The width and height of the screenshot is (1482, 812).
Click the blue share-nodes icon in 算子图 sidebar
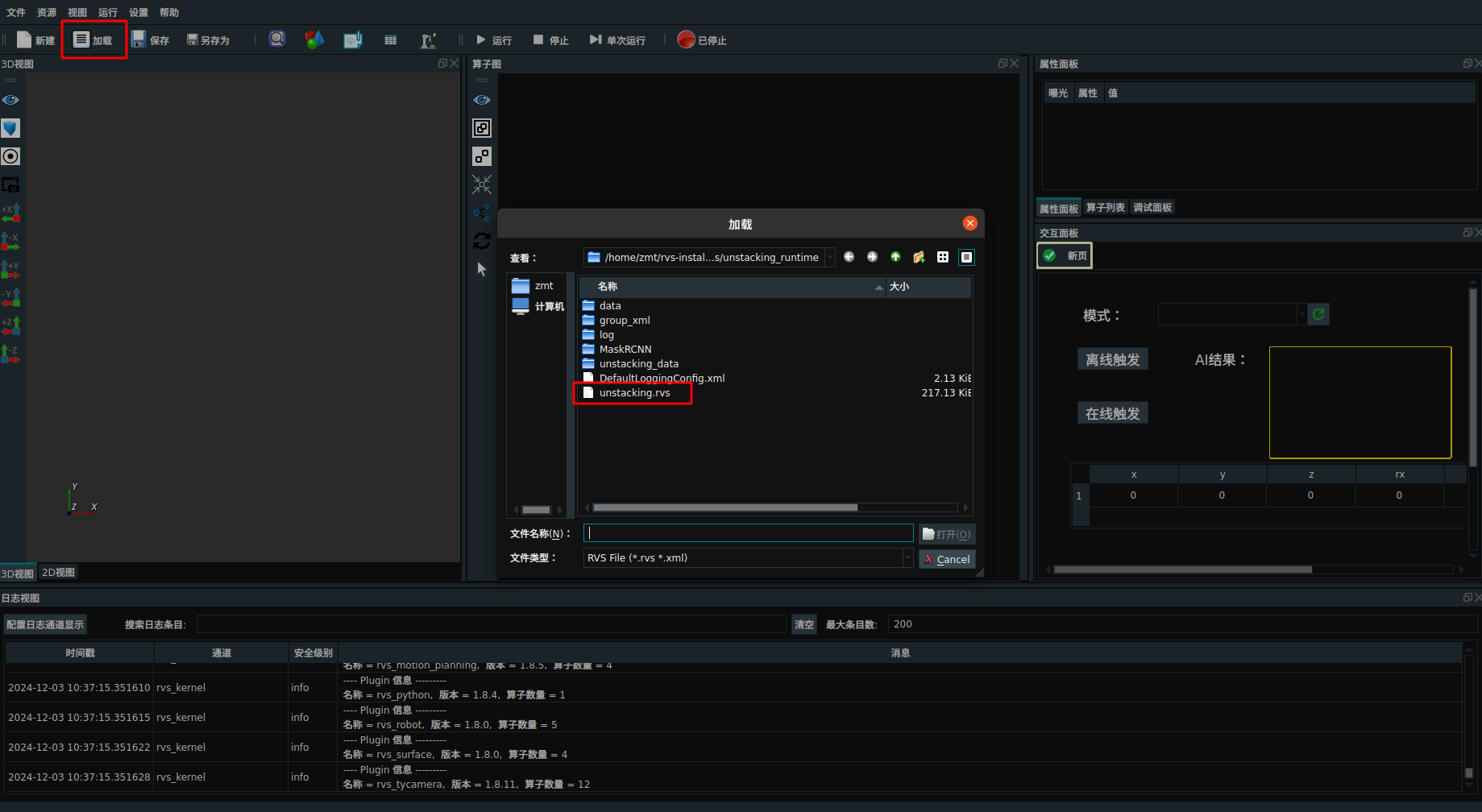(x=482, y=213)
